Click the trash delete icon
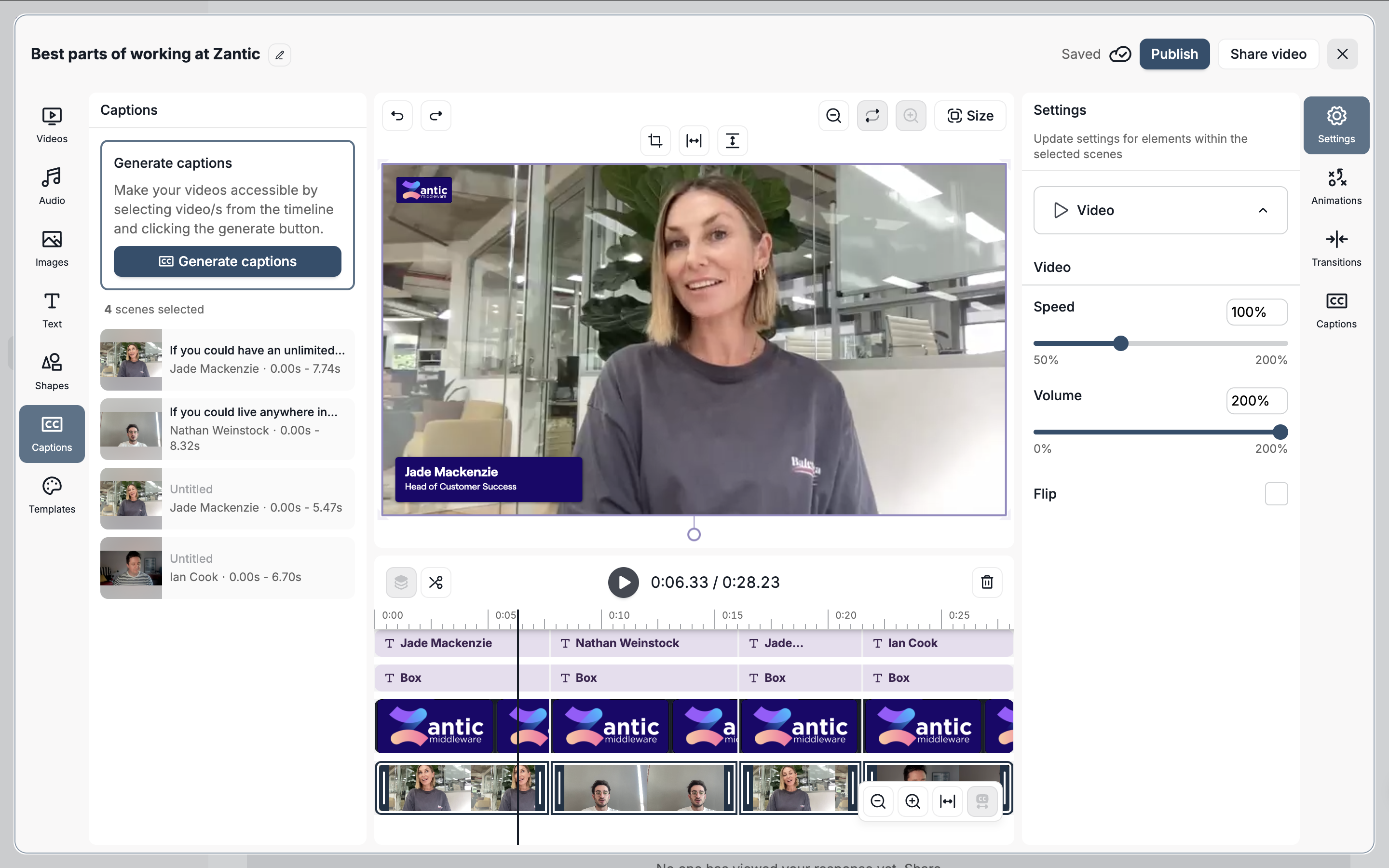1389x868 pixels. click(987, 582)
